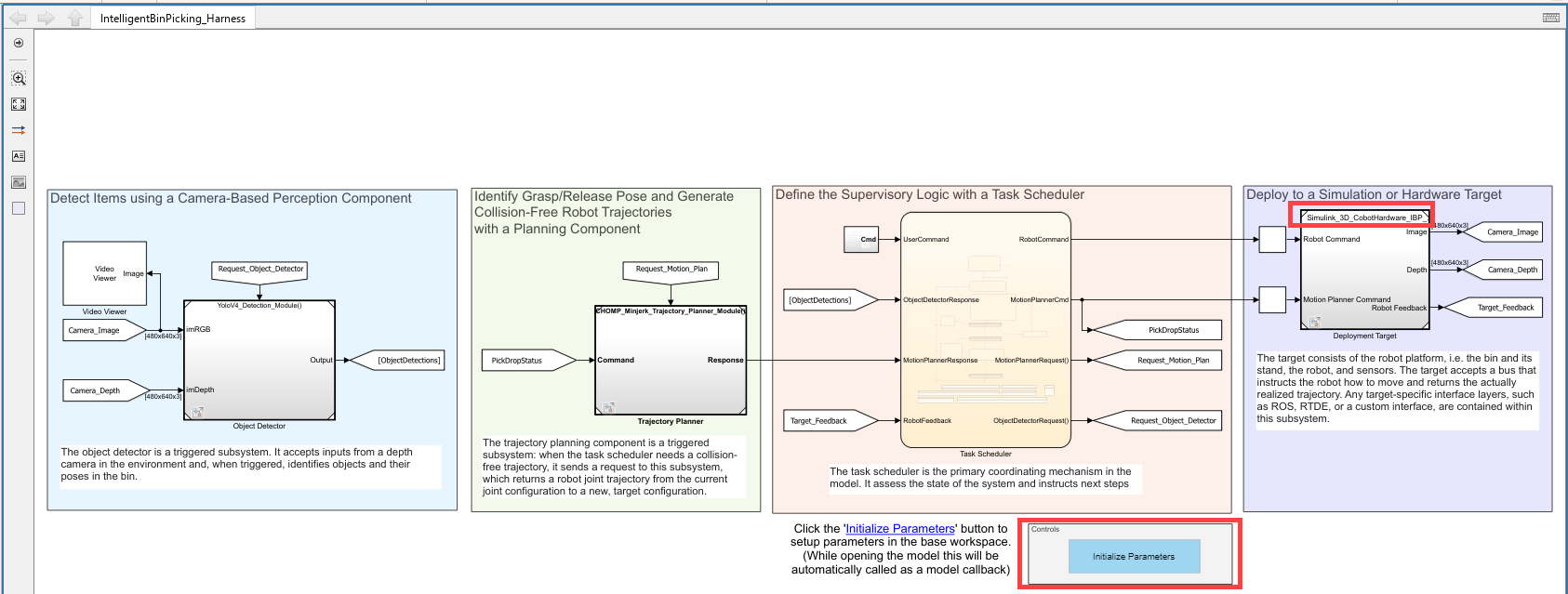Viewport: 1568px width, 594px height.
Task: Select the Video Viewer block
Action: click(x=104, y=273)
